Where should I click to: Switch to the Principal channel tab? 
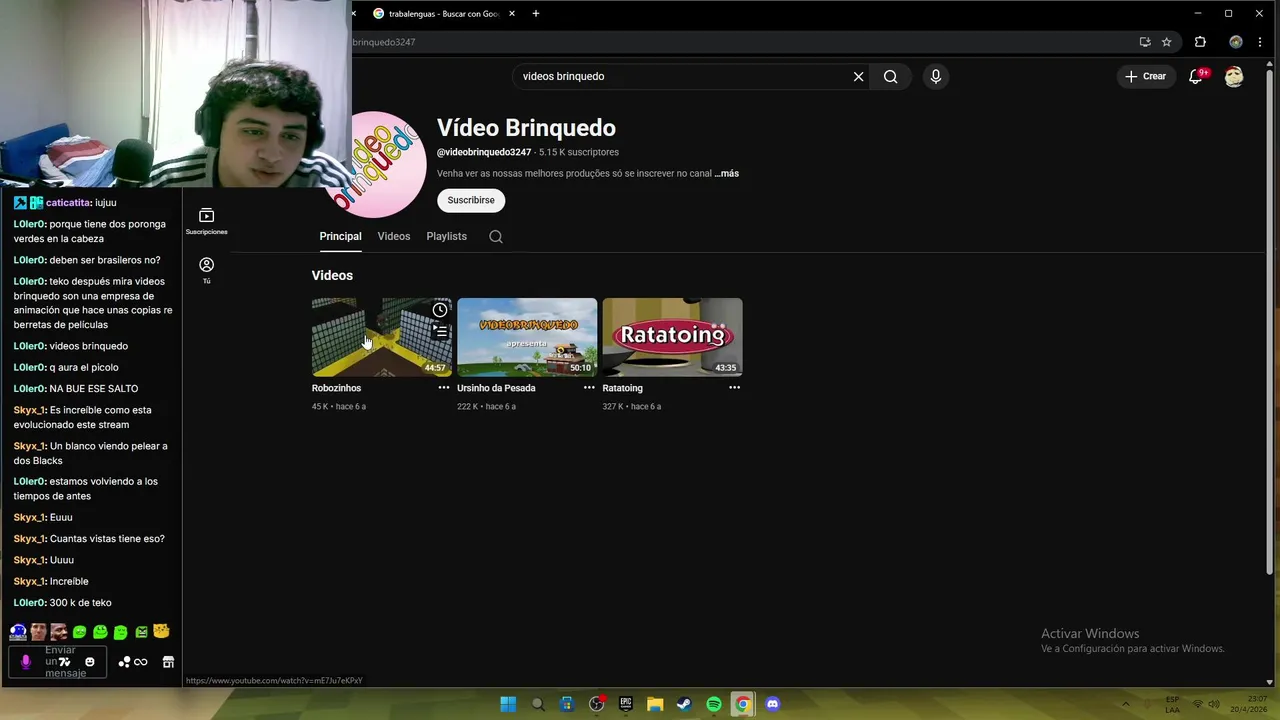pyautogui.click(x=340, y=237)
